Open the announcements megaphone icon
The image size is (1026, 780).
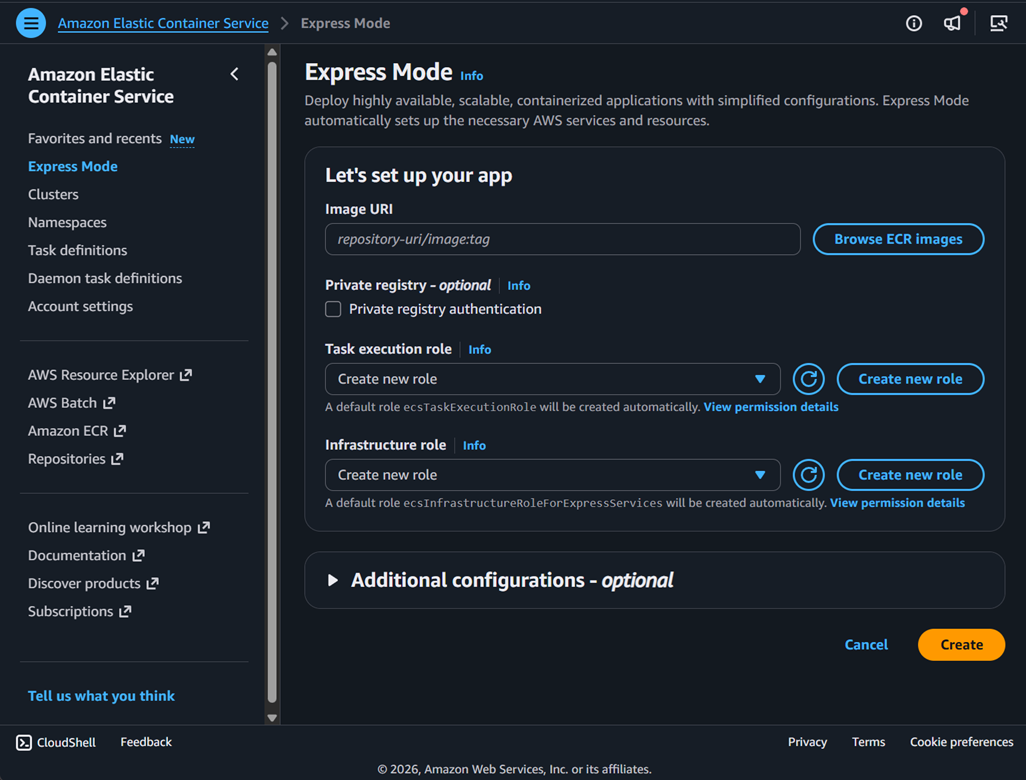pos(952,24)
